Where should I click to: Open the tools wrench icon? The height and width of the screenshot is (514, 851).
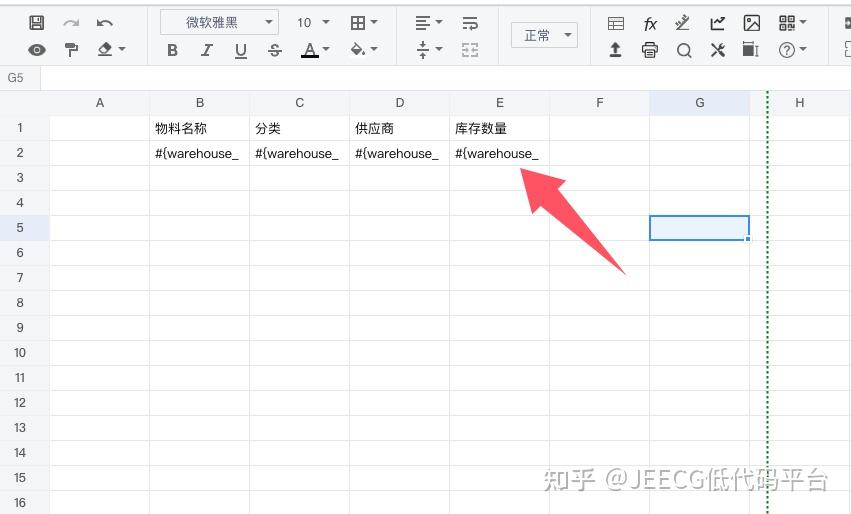tap(717, 50)
